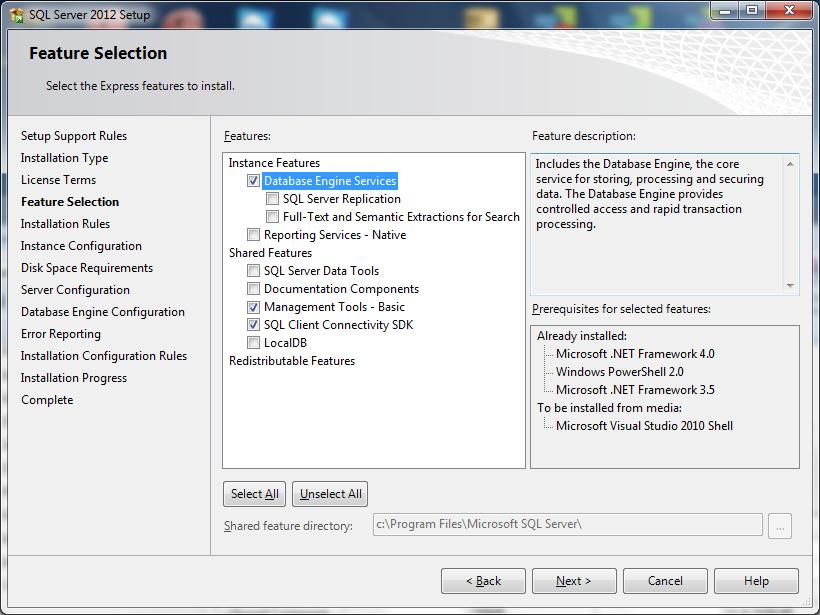Select the Instance Features group heading

coord(274,163)
